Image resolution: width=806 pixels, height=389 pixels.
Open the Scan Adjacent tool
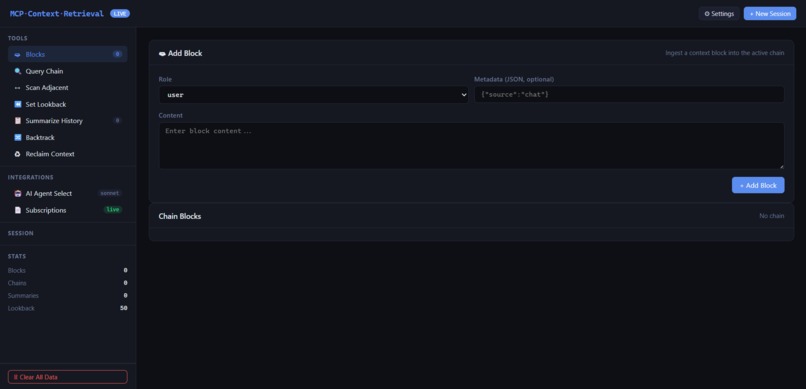pos(67,88)
